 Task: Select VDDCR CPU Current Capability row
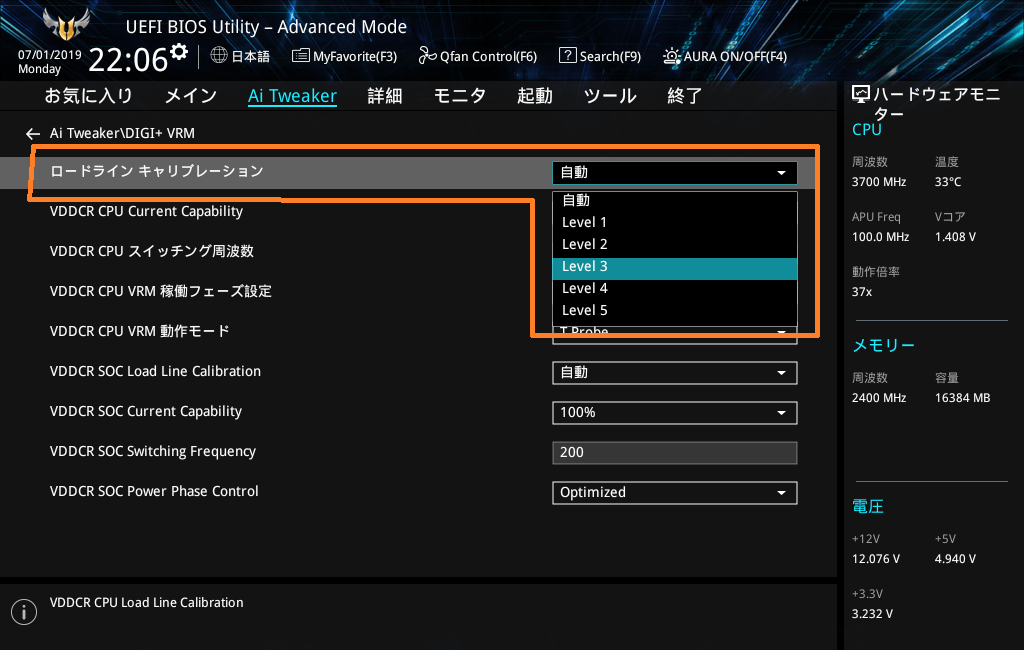click(146, 212)
